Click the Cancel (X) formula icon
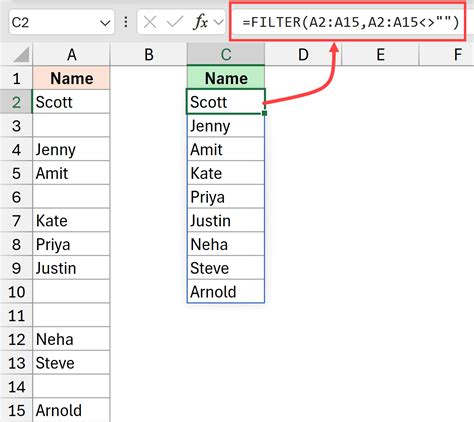474x422 pixels. (x=150, y=23)
